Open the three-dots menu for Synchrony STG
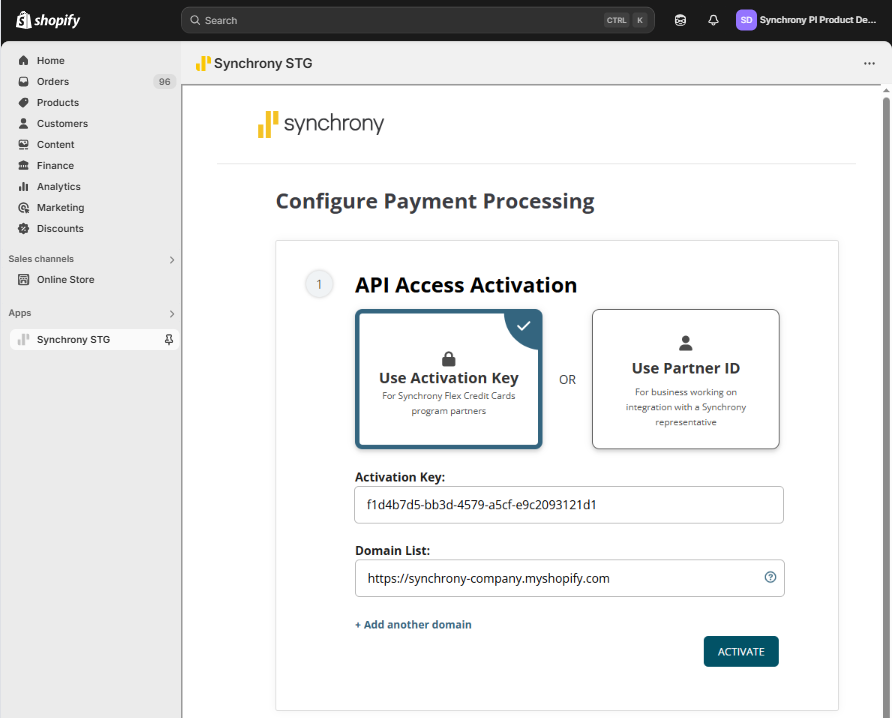The image size is (892, 718). coord(869,63)
